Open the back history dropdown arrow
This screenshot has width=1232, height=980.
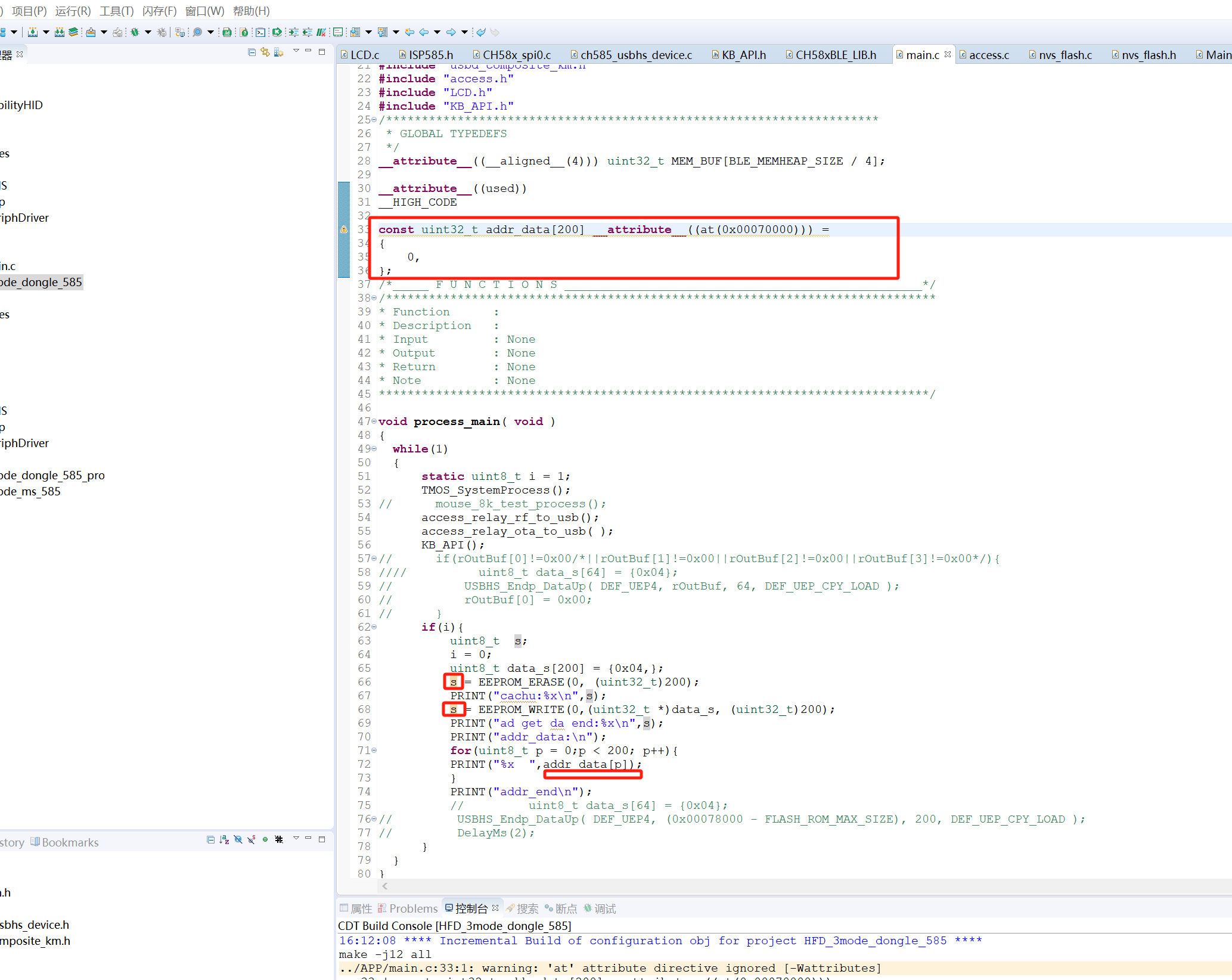pos(437,32)
